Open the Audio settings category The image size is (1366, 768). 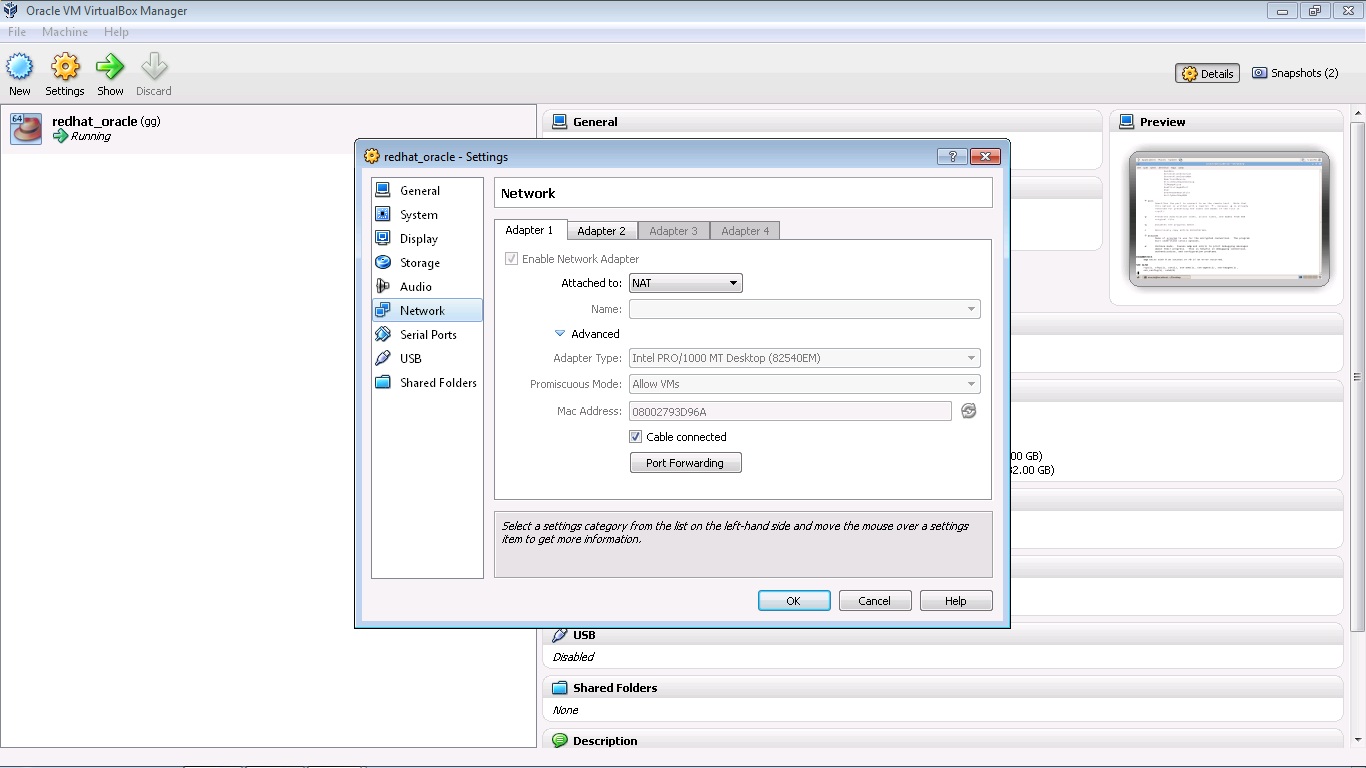tap(427, 286)
